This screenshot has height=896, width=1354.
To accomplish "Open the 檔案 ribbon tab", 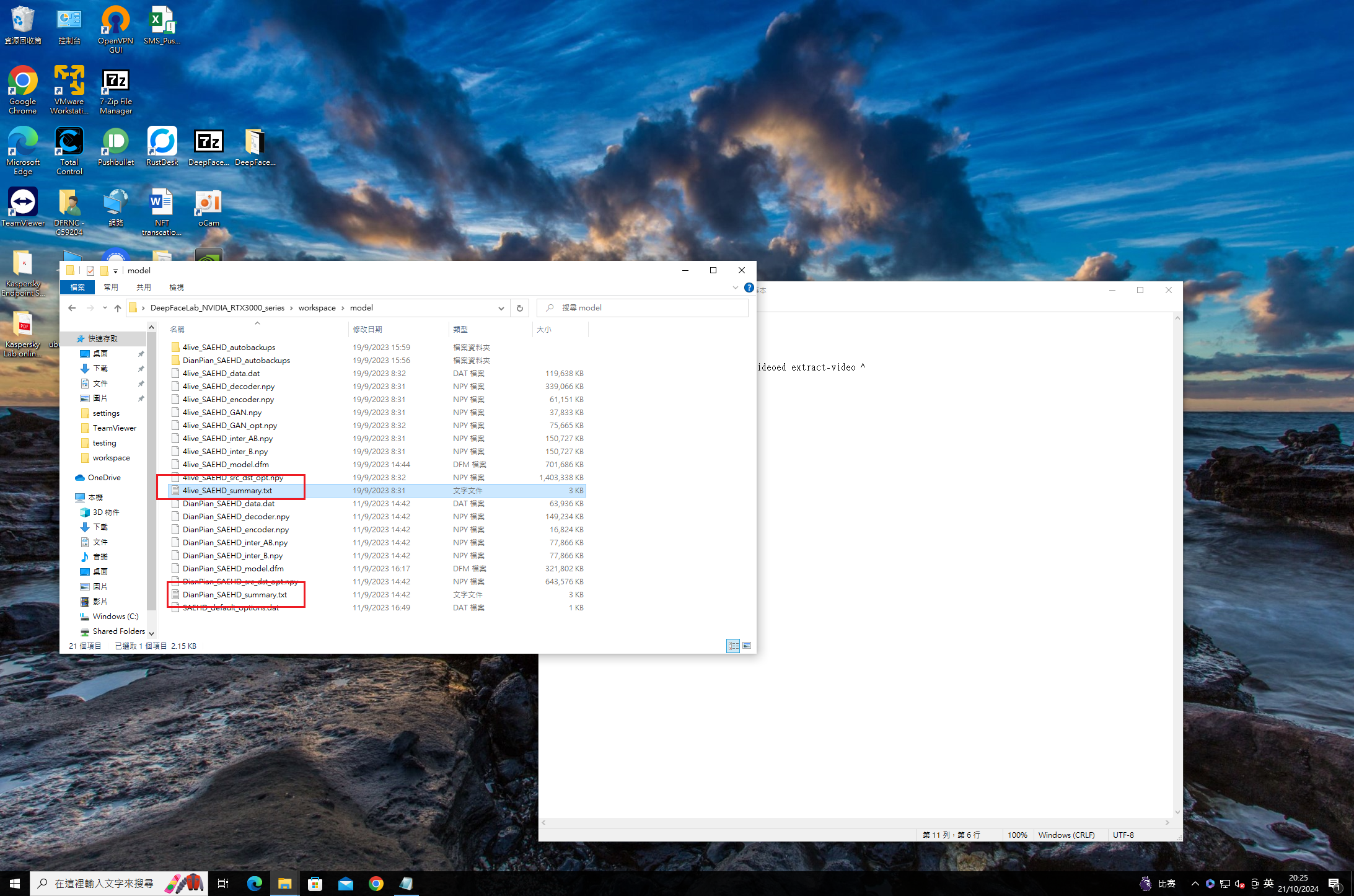I will (77, 288).
